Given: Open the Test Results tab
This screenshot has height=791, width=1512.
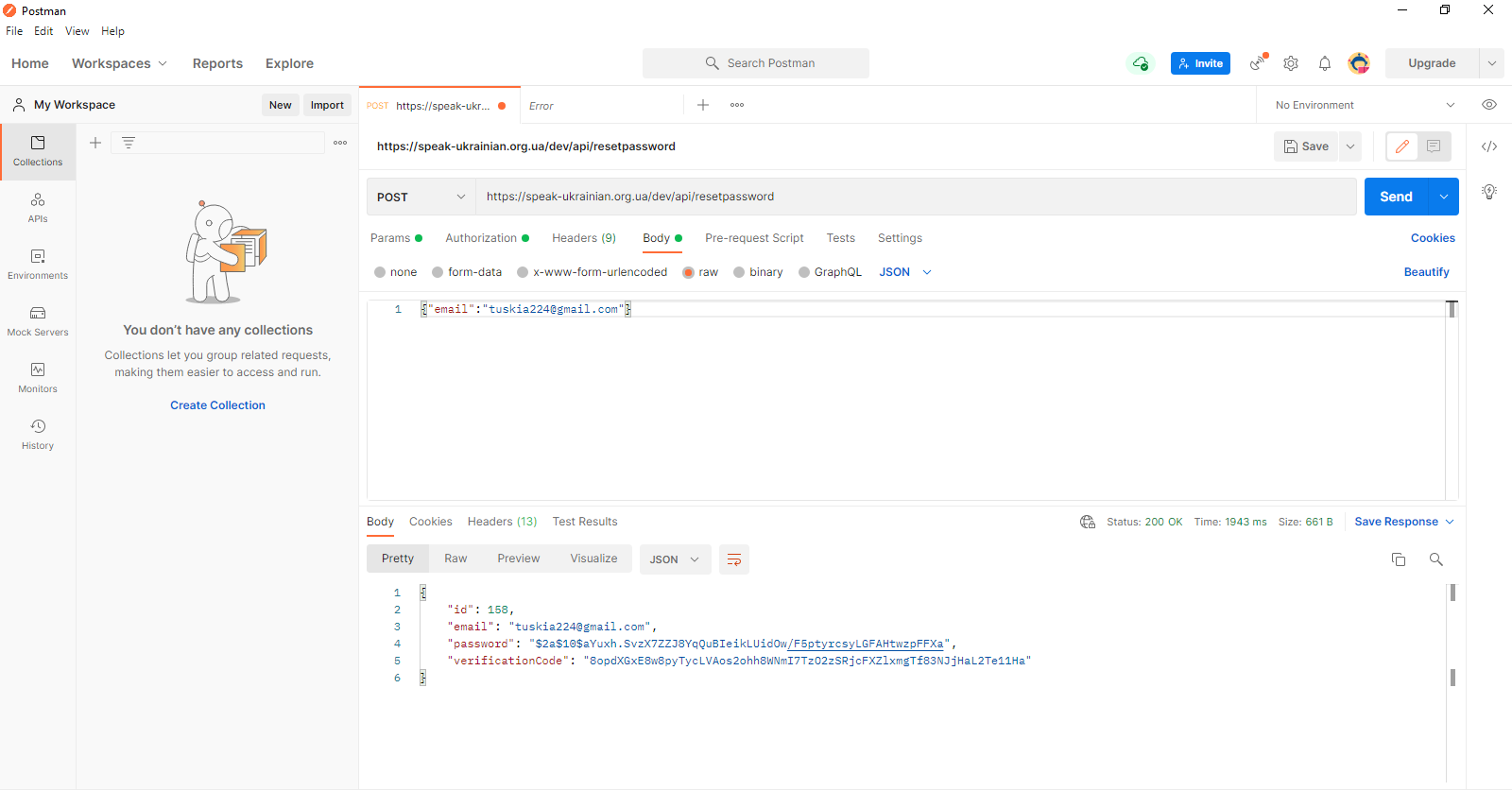Looking at the screenshot, I should (x=585, y=522).
